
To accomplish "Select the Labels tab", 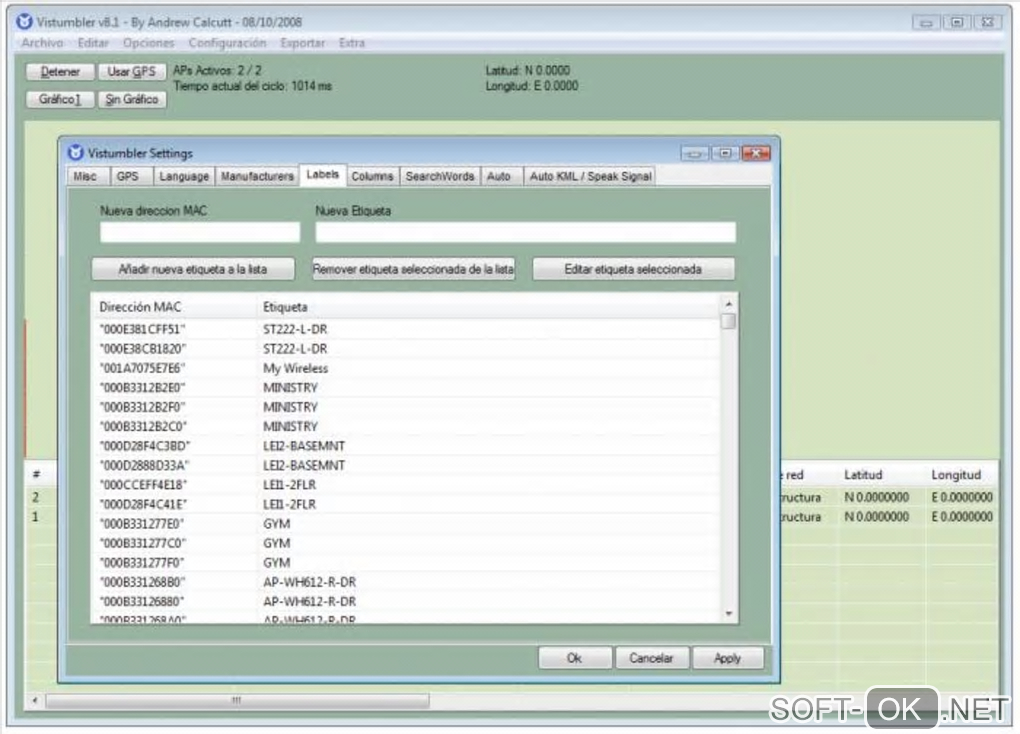I will click(x=323, y=174).
